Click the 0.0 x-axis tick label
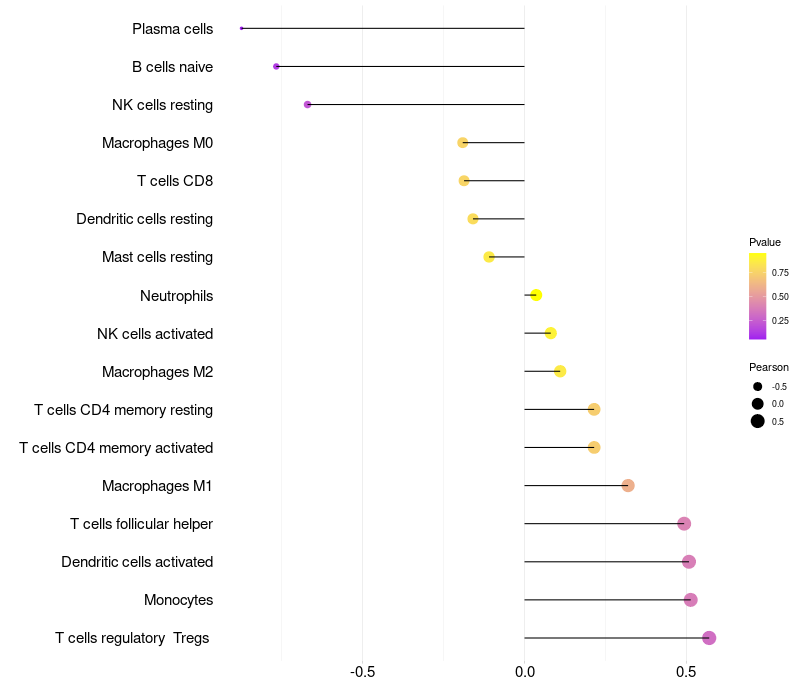 point(524,671)
